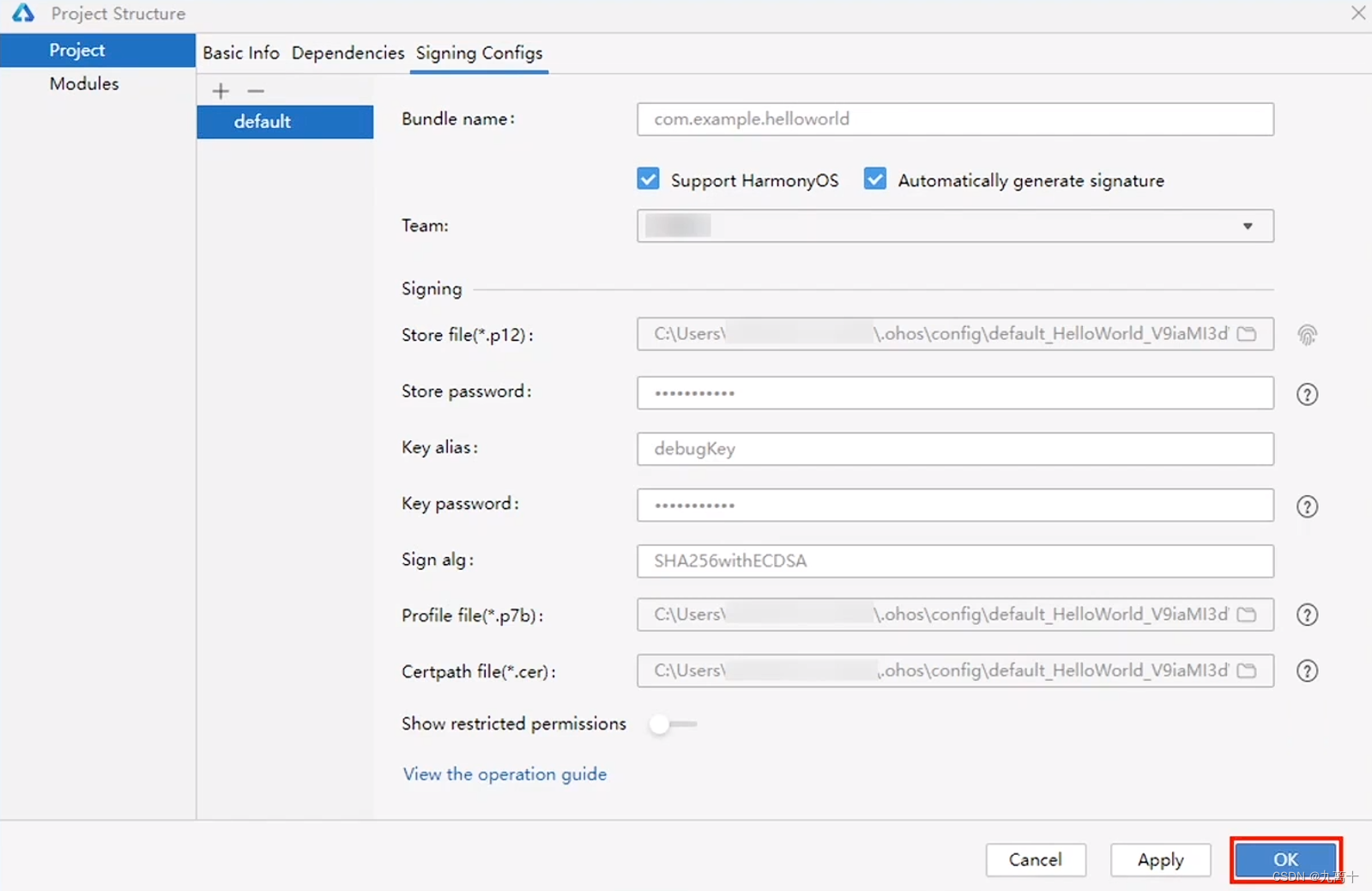1372x891 pixels.
Task: Select Project in the left sidebar
Action: pyautogui.click(x=97, y=50)
